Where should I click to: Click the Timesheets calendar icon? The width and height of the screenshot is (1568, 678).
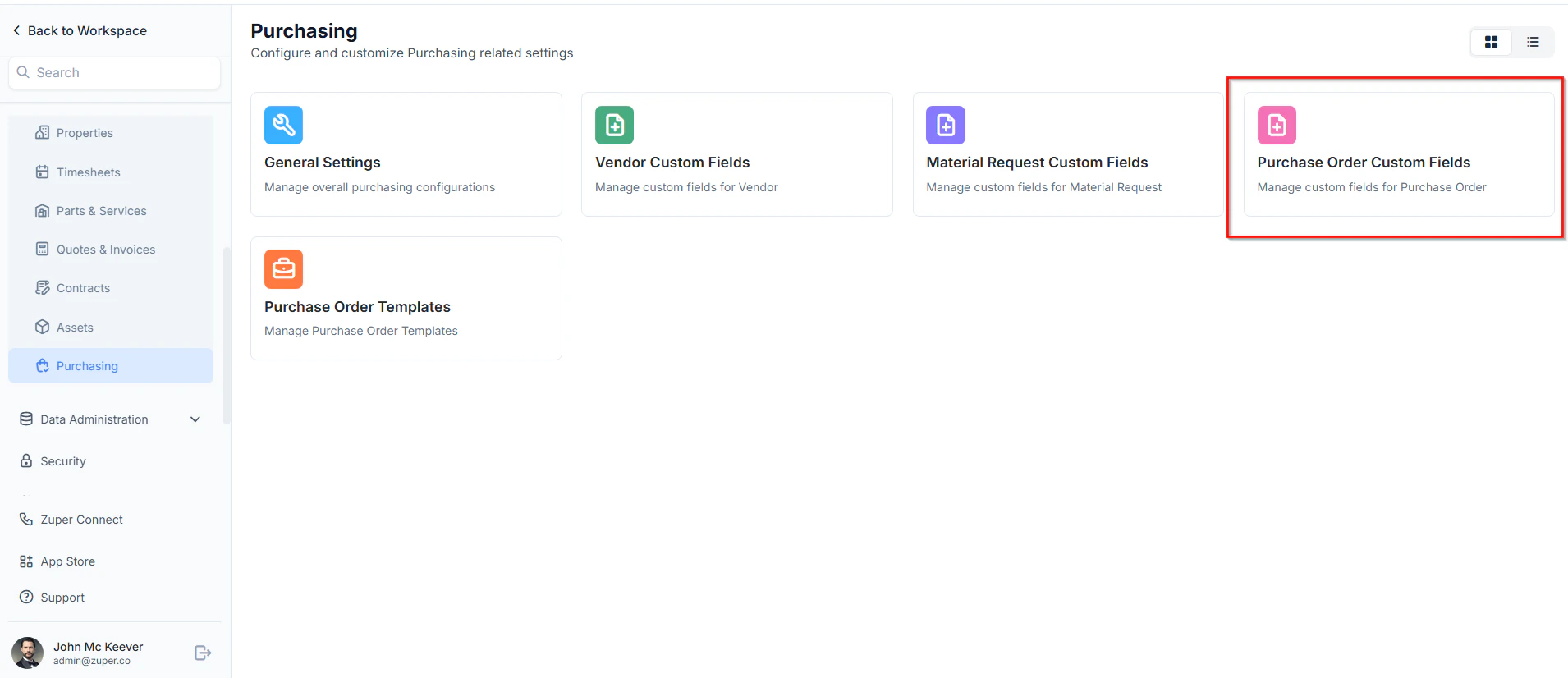(x=42, y=172)
